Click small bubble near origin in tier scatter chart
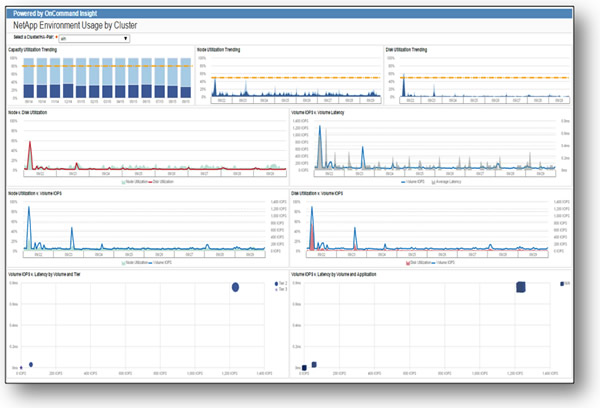This screenshot has width=600, height=408. click(31, 364)
